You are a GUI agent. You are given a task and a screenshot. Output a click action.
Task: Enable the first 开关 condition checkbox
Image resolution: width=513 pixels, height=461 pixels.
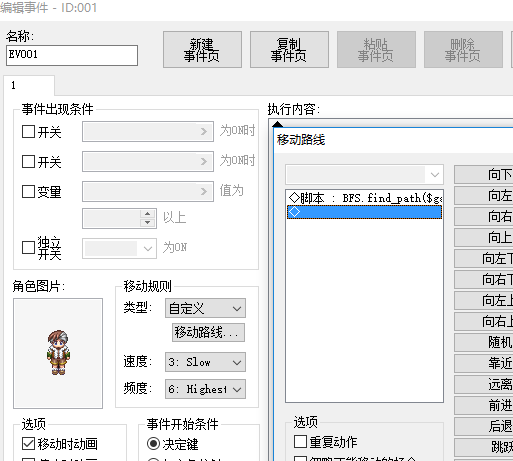coord(28,131)
